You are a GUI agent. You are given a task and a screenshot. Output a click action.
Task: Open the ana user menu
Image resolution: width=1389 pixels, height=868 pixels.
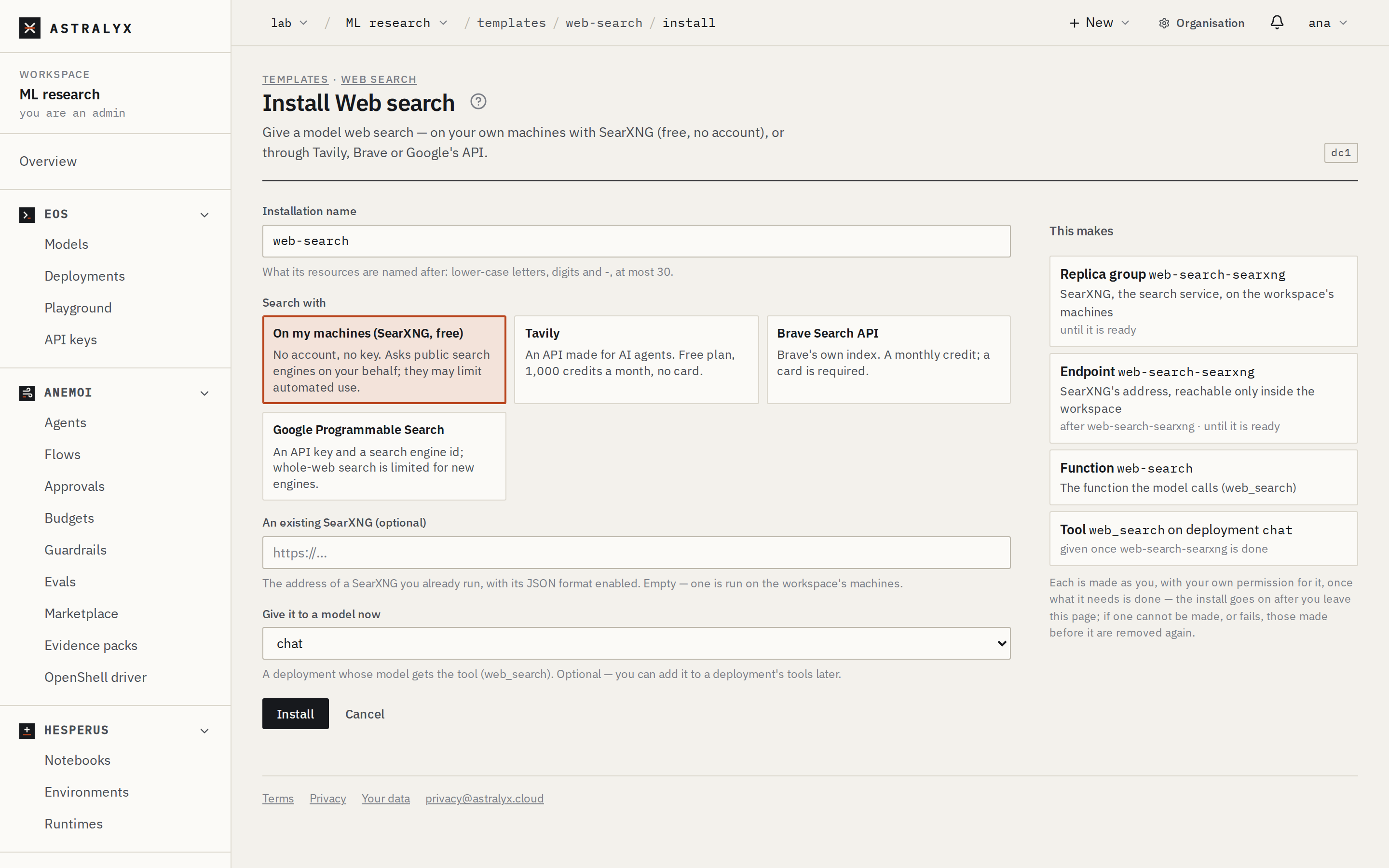(1328, 23)
